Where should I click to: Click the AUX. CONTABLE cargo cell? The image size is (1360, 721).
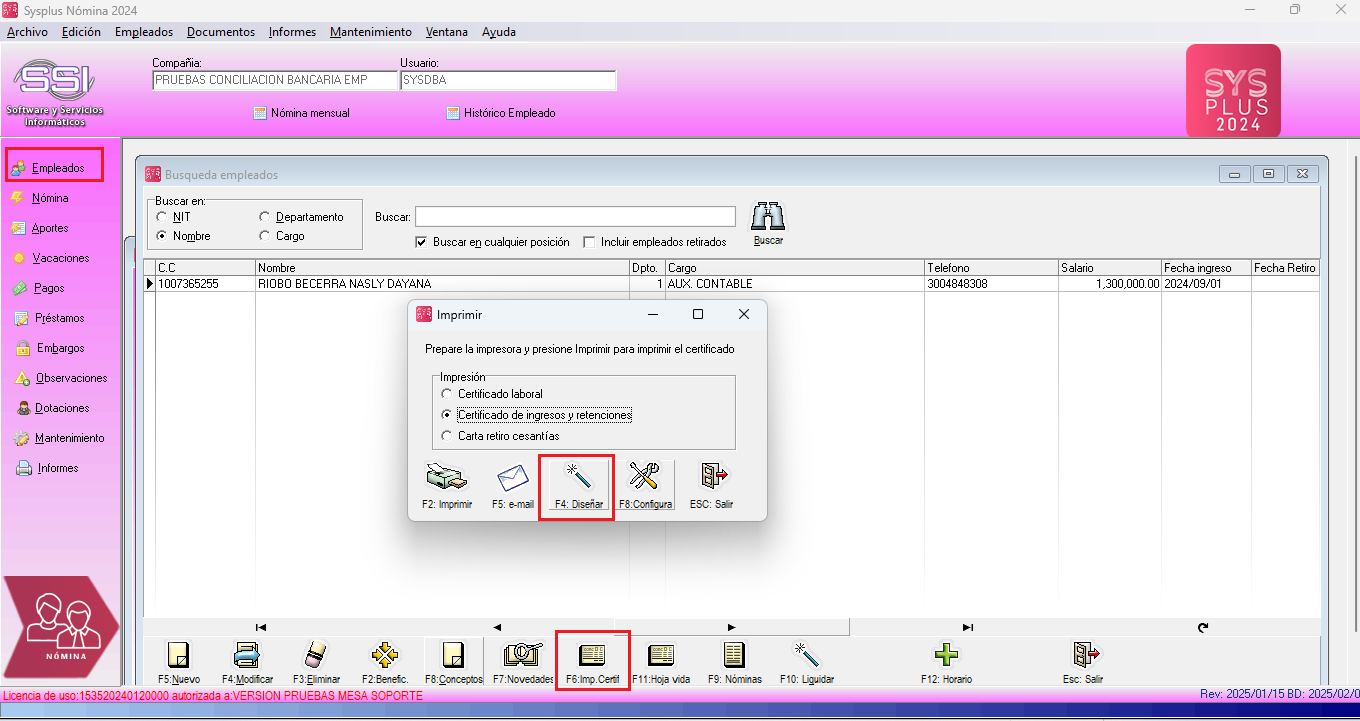(x=795, y=284)
